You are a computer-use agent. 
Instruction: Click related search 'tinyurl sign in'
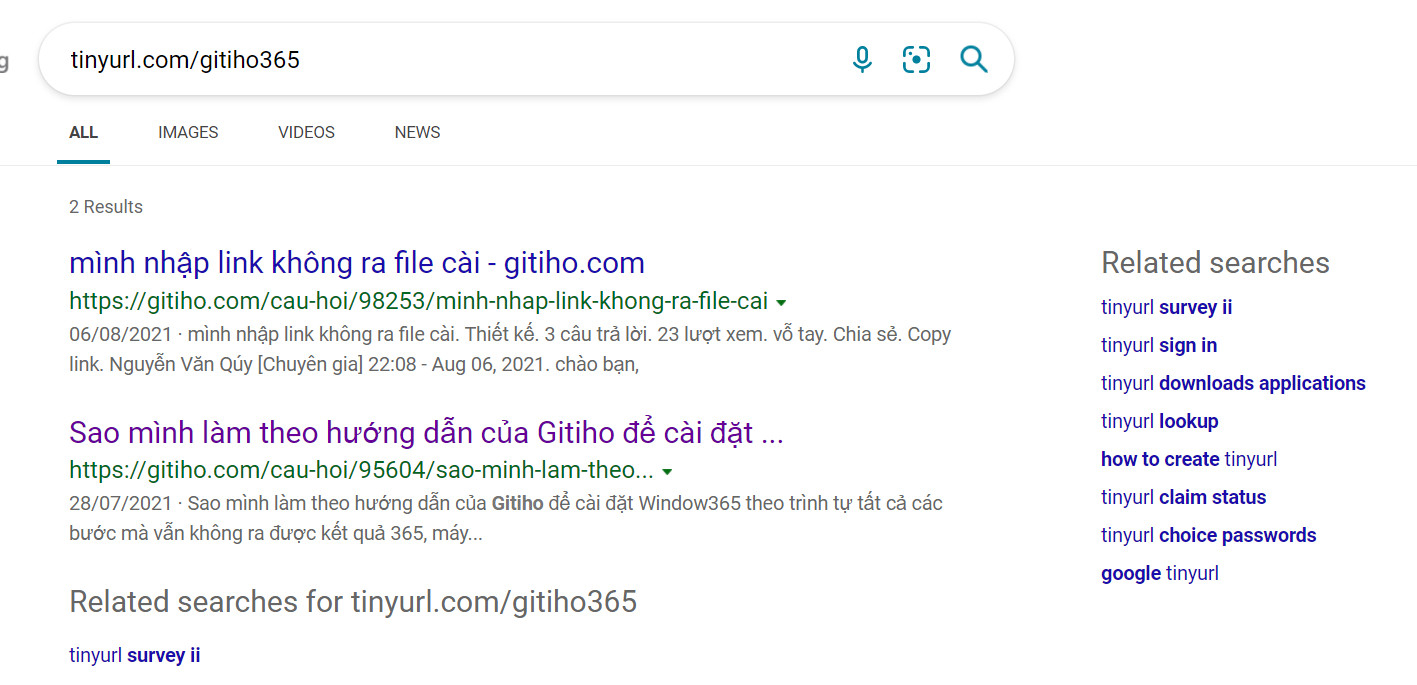click(x=1159, y=345)
